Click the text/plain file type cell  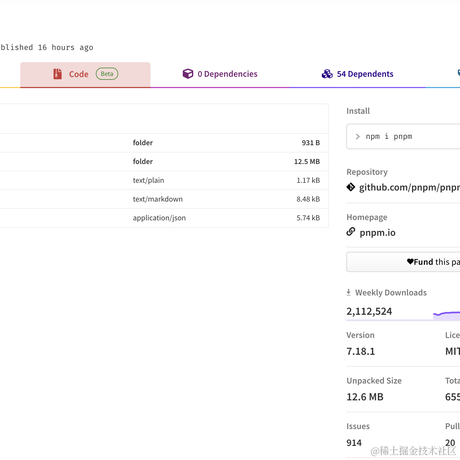(148, 180)
